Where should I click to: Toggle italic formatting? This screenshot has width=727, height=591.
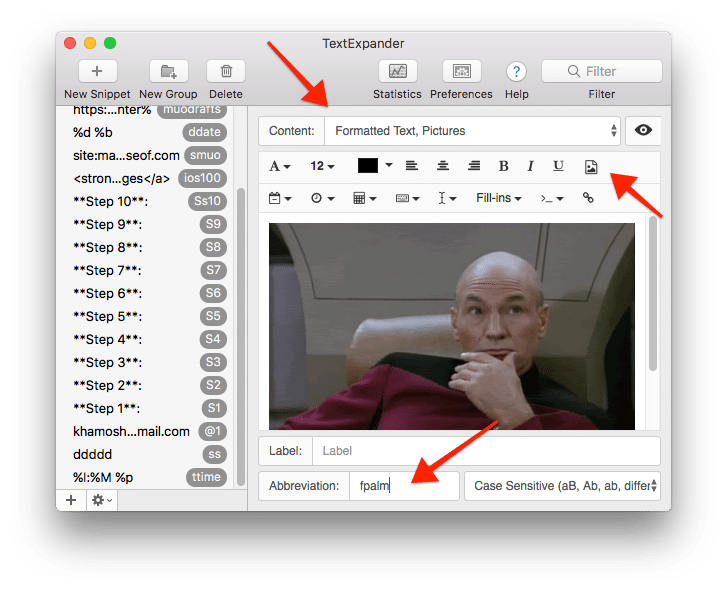(x=530, y=166)
